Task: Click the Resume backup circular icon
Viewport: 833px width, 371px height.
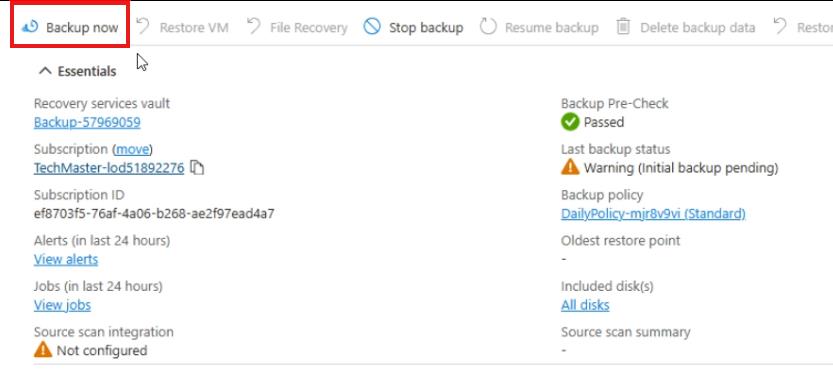Action: tap(488, 27)
